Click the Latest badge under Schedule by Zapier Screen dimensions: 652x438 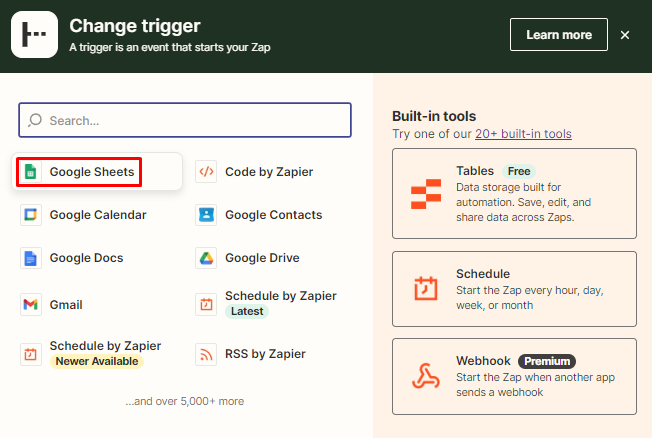click(247, 311)
